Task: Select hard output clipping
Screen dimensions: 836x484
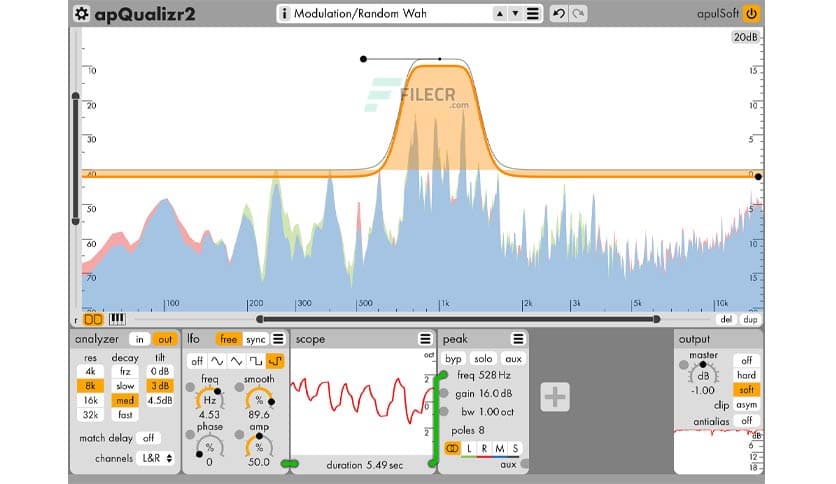Action: click(x=746, y=375)
